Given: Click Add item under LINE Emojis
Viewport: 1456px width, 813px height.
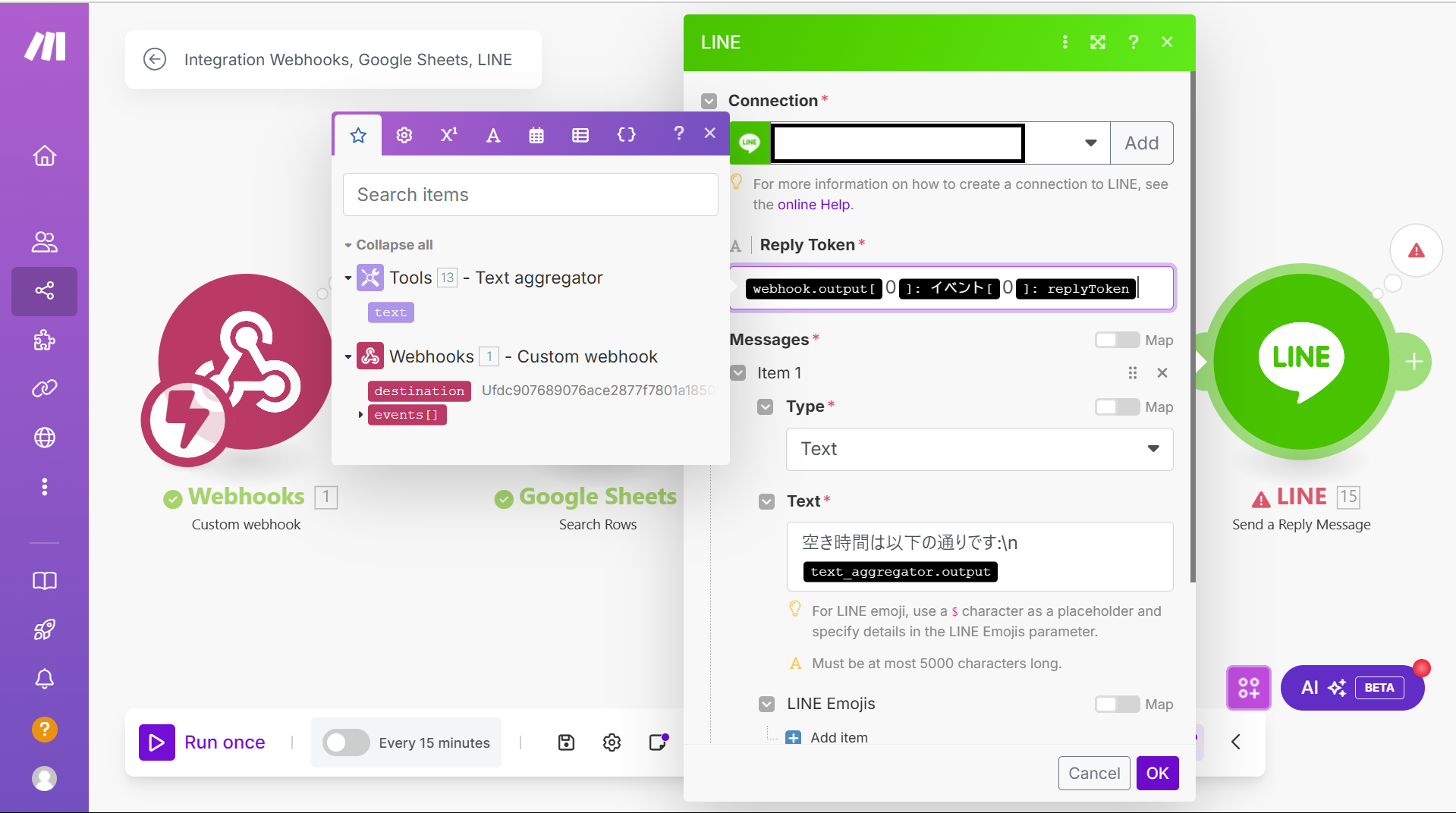Looking at the screenshot, I should pos(827,738).
